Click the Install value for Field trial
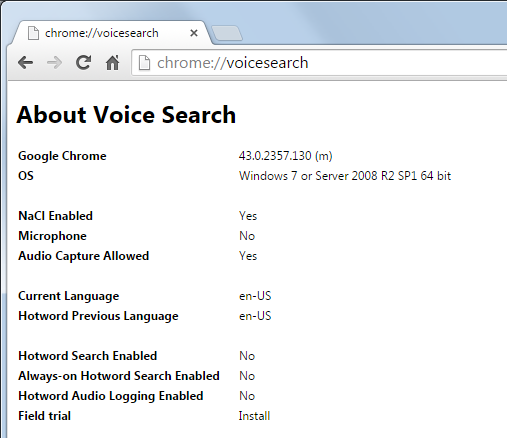 point(254,416)
